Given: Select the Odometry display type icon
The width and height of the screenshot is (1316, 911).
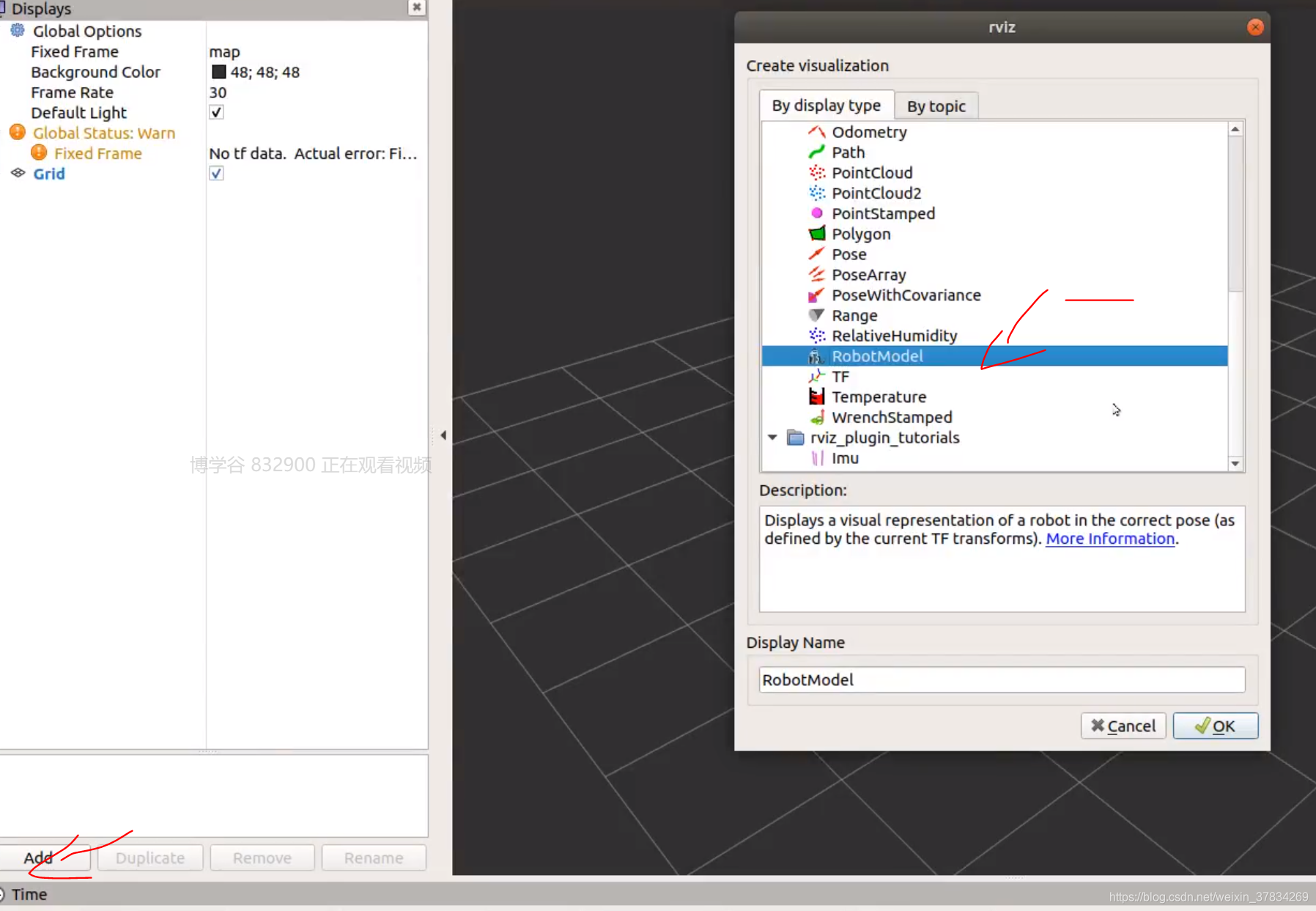Looking at the screenshot, I should (x=816, y=132).
